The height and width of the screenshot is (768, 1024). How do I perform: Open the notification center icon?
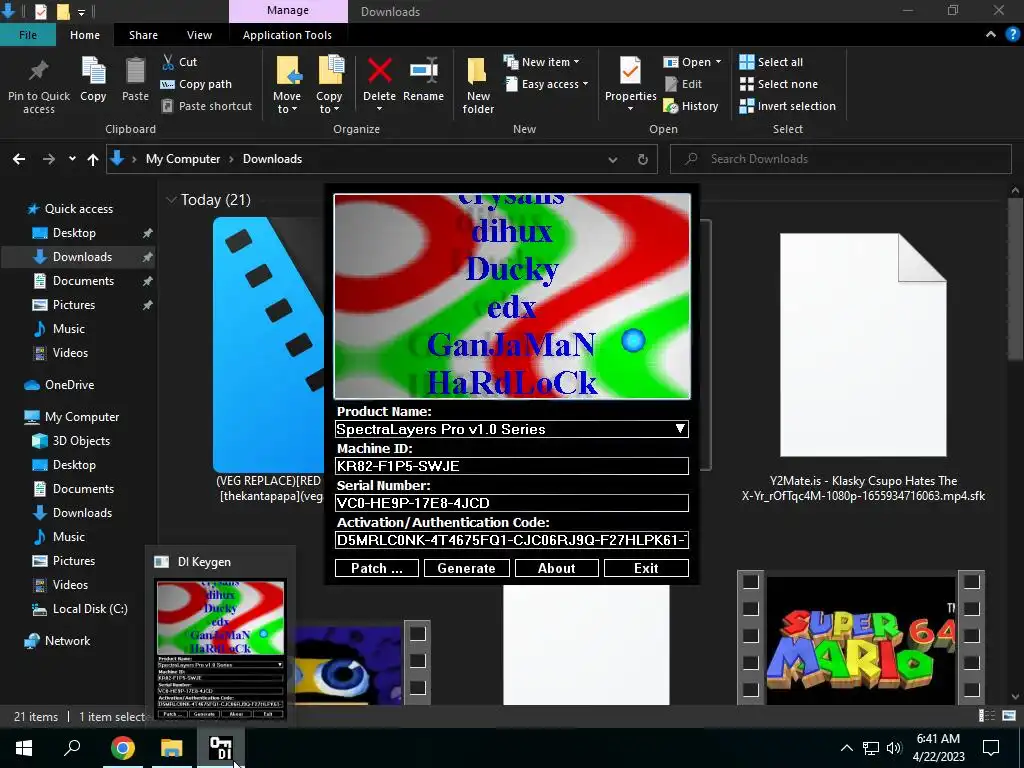click(991, 748)
